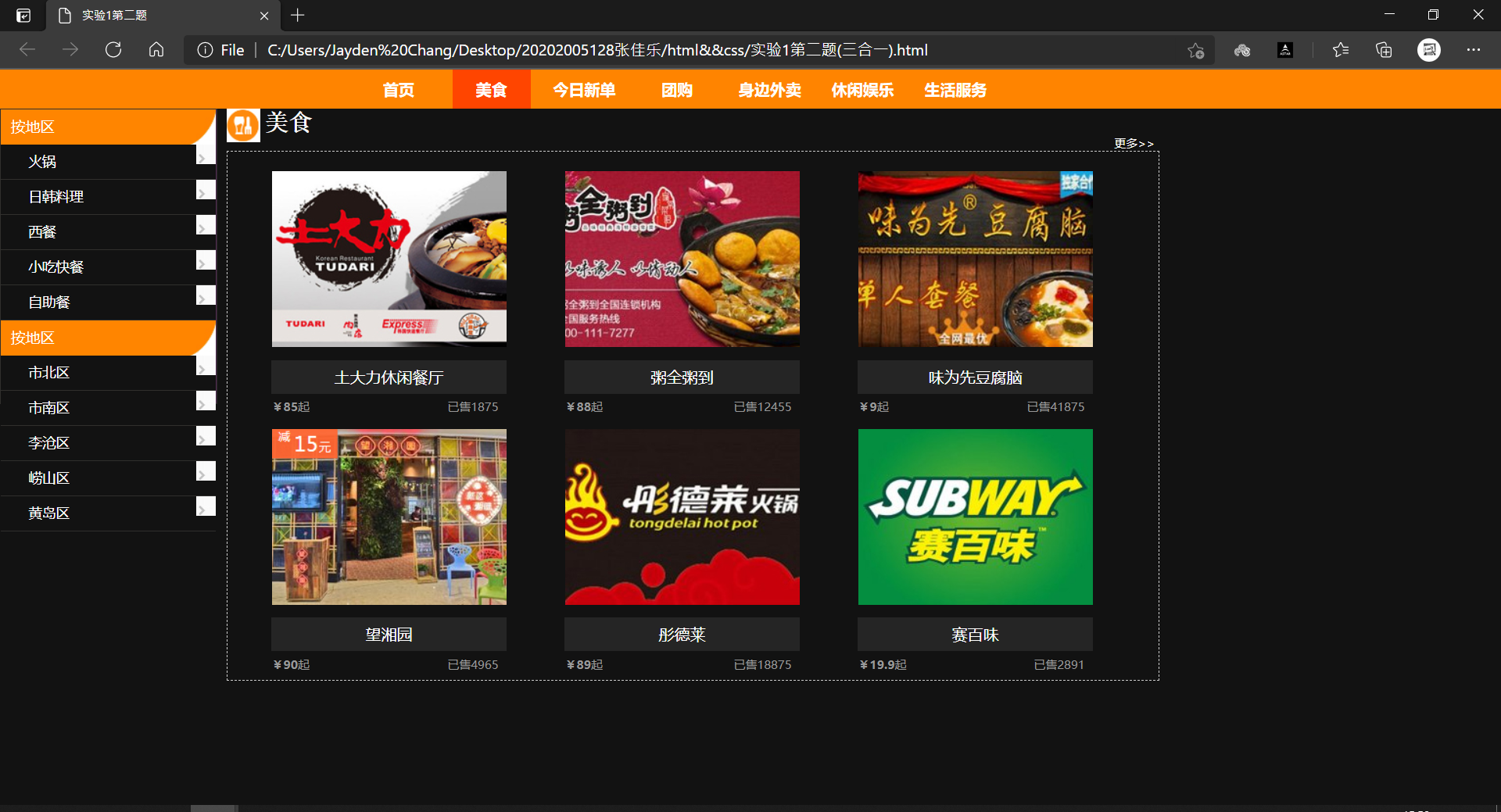Open the SUBWAY 赛百味 image
The width and height of the screenshot is (1501, 812).
976,517
